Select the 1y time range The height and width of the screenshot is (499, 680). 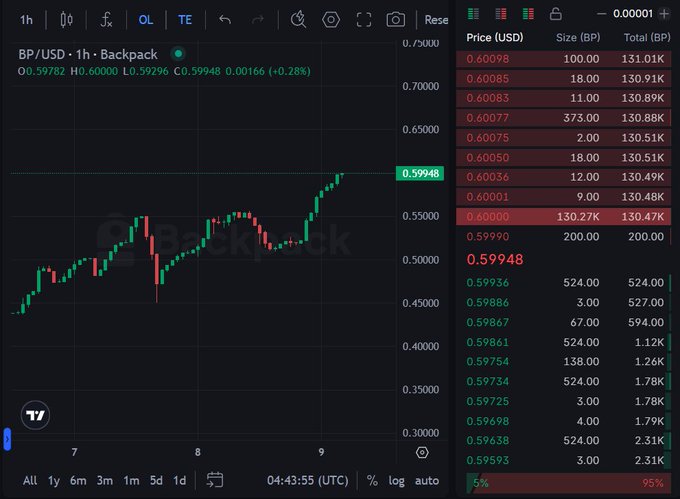coord(54,480)
